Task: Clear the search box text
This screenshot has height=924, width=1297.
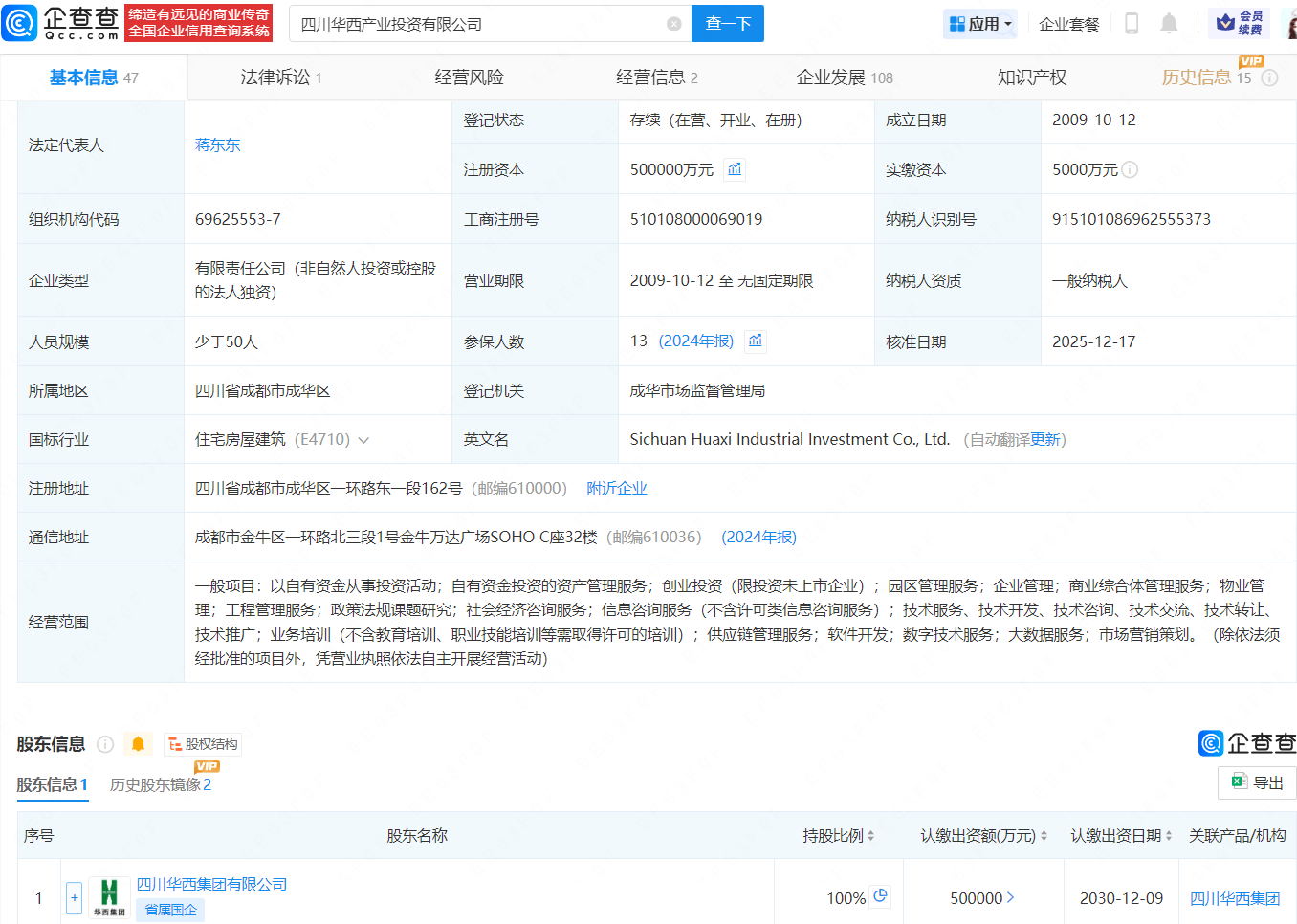Action: click(x=674, y=24)
